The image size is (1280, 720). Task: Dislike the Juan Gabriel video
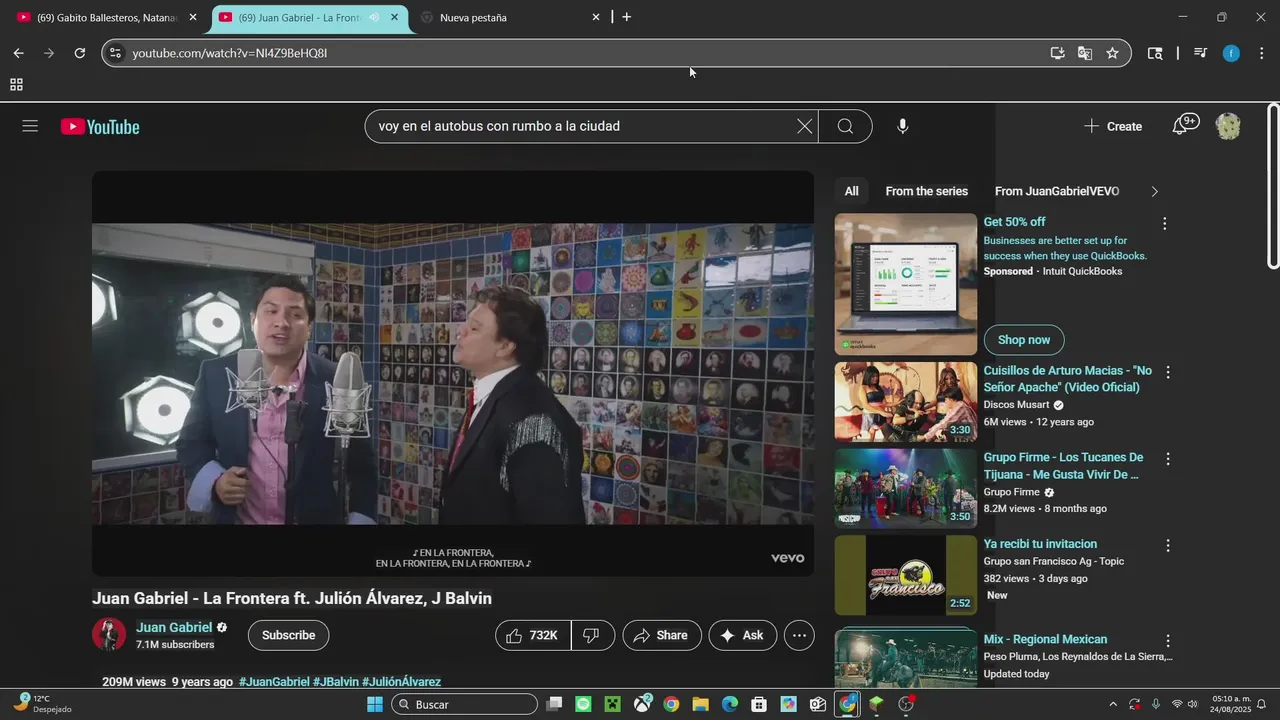pyautogui.click(x=592, y=635)
